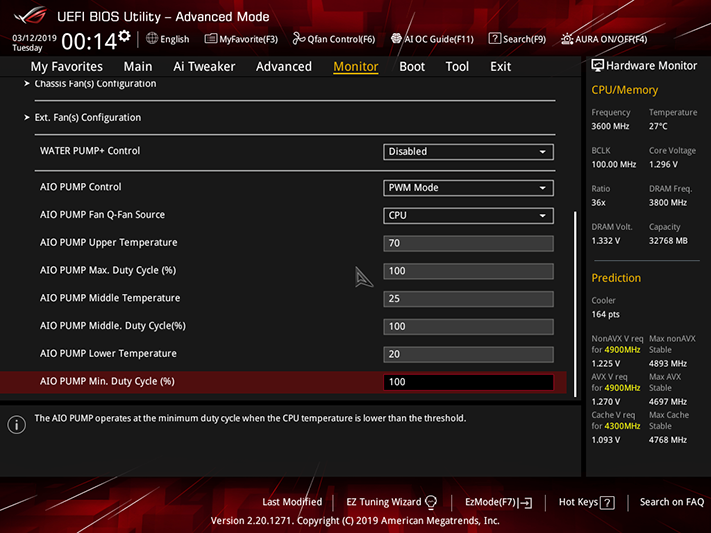Select the Monitor tab
Viewport: 711px width, 533px height.
pos(356,67)
